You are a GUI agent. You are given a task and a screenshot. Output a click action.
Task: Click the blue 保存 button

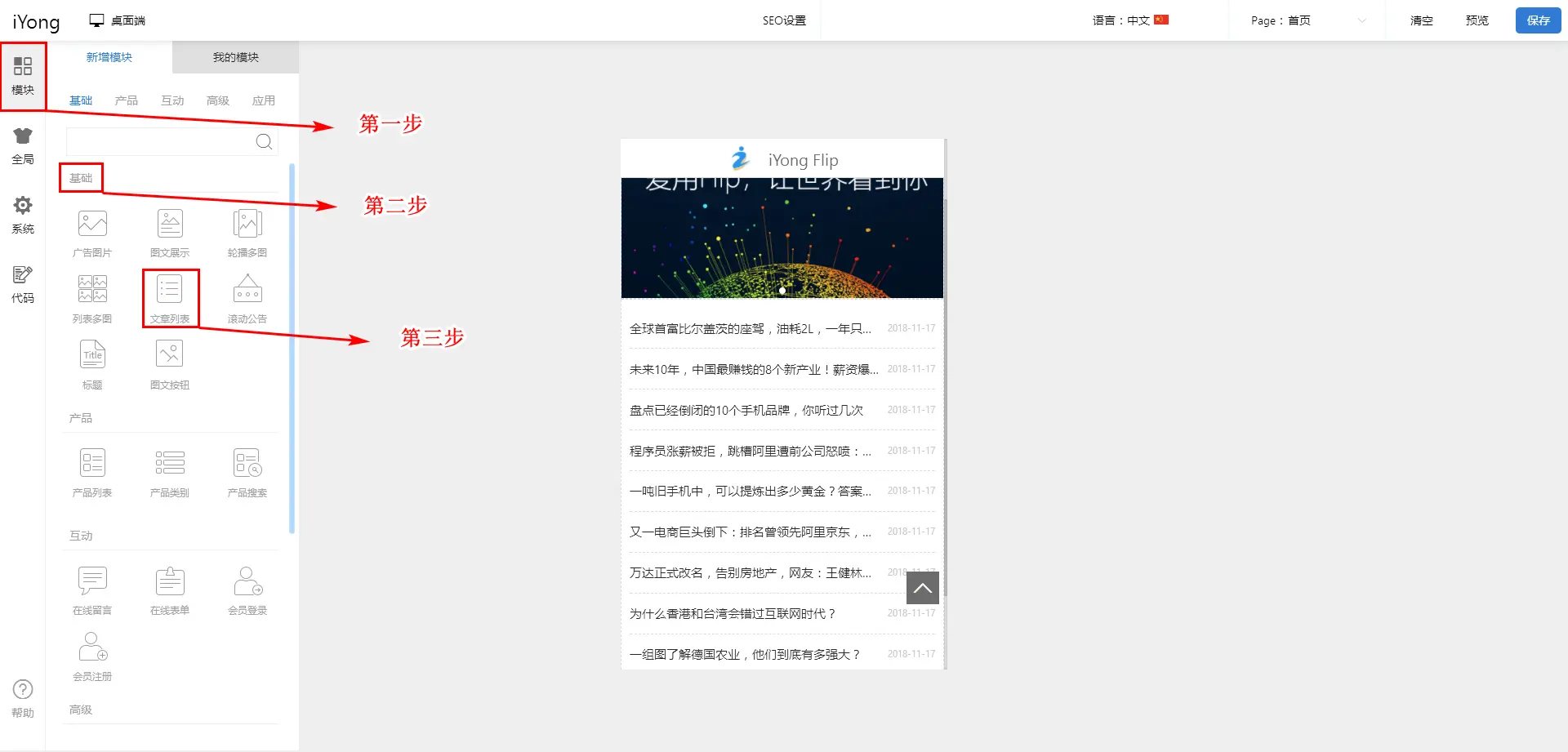(x=1538, y=20)
